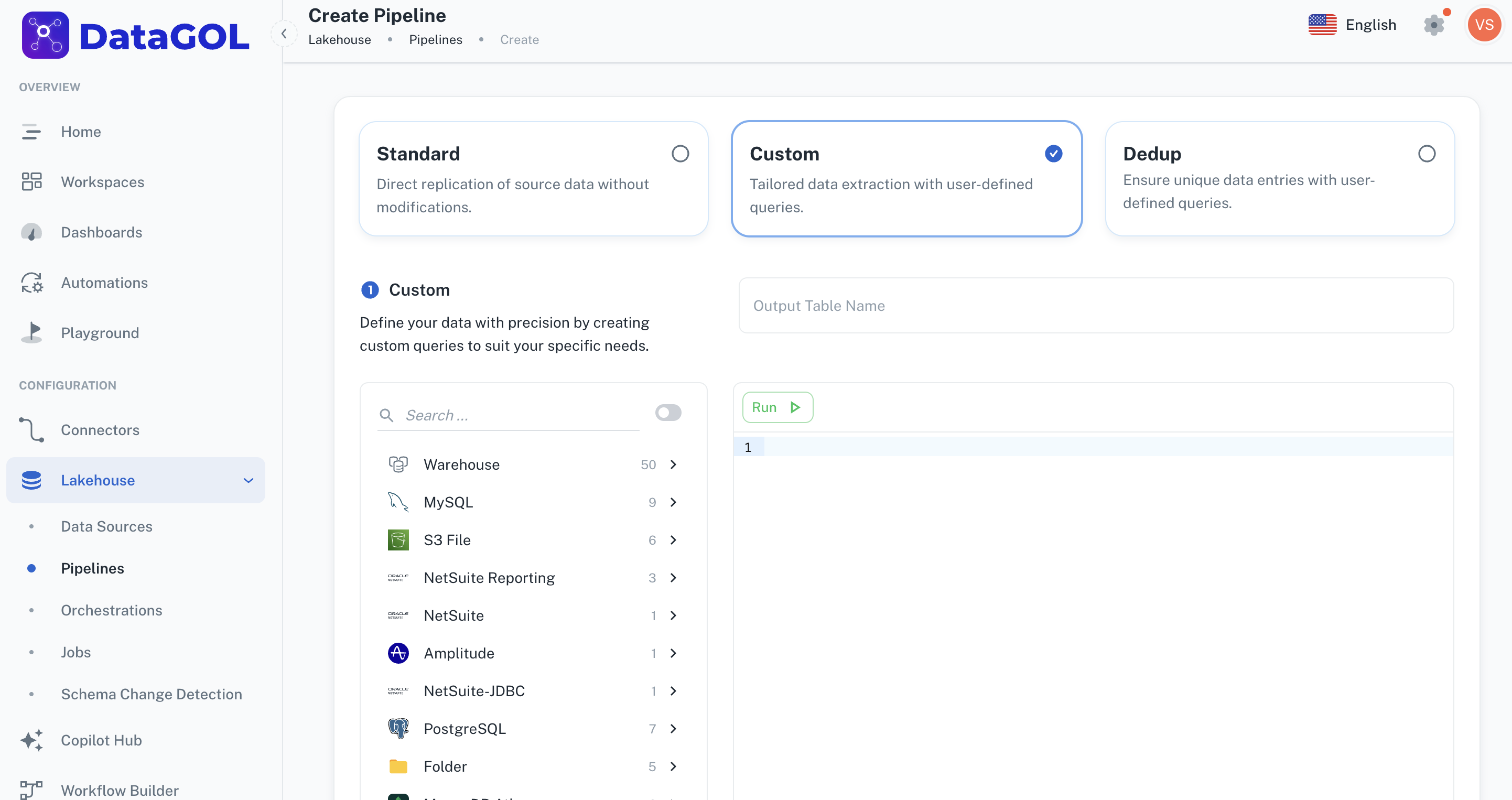Expand the PostgreSQL chevron
Image resolution: width=1512 pixels, height=800 pixels.
673,728
